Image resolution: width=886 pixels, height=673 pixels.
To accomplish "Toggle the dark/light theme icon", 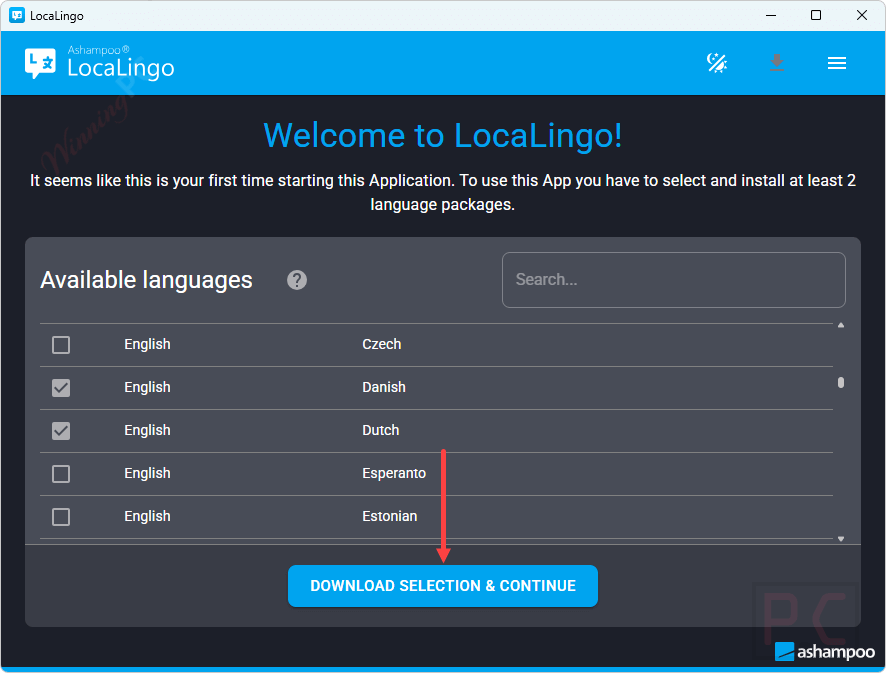I will coord(716,63).
